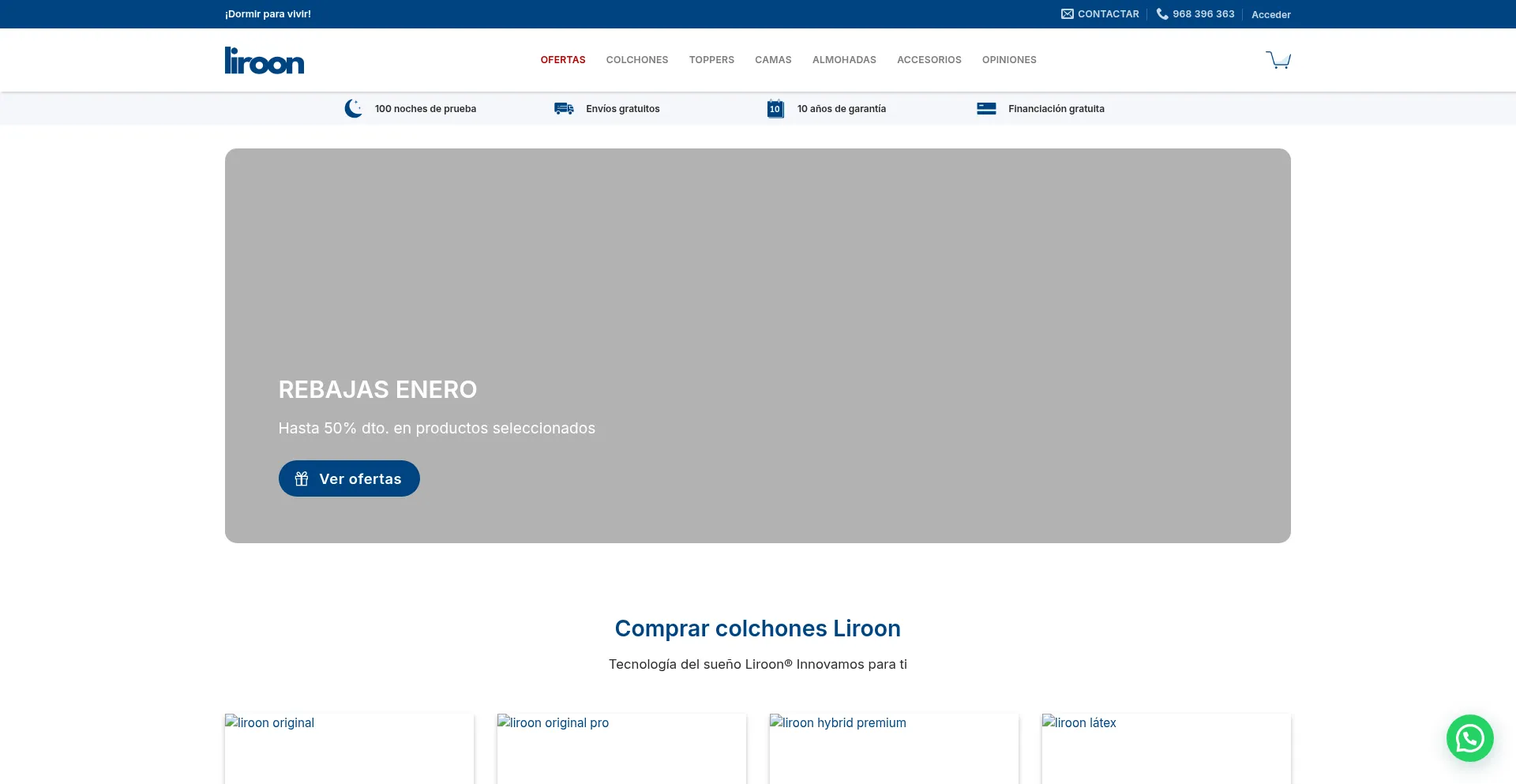Open the ACCESORIOS section
The height and width of the screenshot is (784, 1516).
click(929, 59)
